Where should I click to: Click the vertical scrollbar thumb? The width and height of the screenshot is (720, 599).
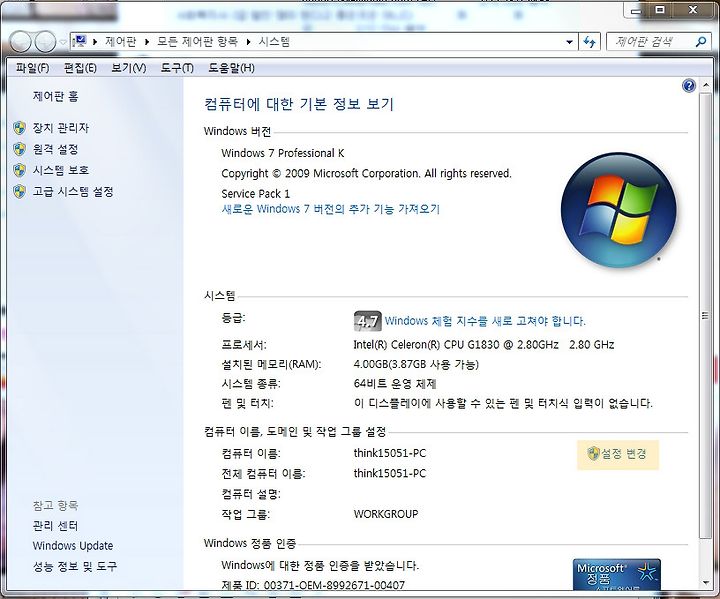point(705,315)
